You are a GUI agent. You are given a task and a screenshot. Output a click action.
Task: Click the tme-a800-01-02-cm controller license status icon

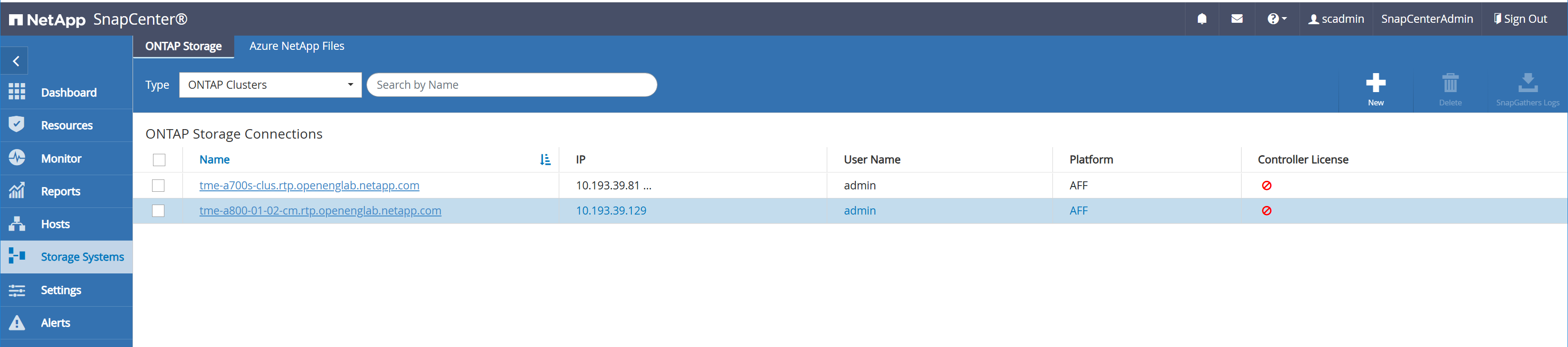1267,211
